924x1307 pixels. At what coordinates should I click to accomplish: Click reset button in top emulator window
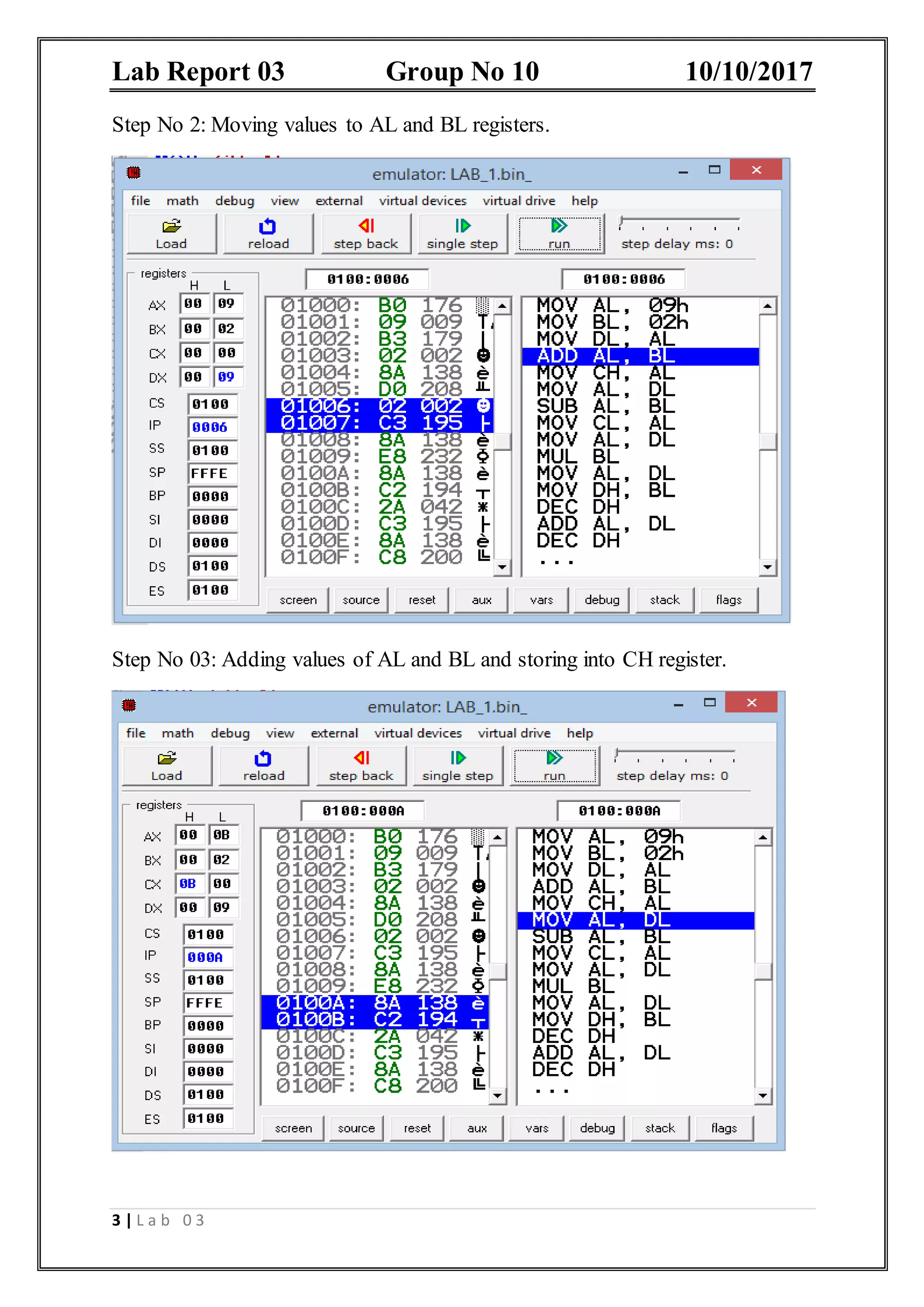pyautogui.click(x=421, y=600)
